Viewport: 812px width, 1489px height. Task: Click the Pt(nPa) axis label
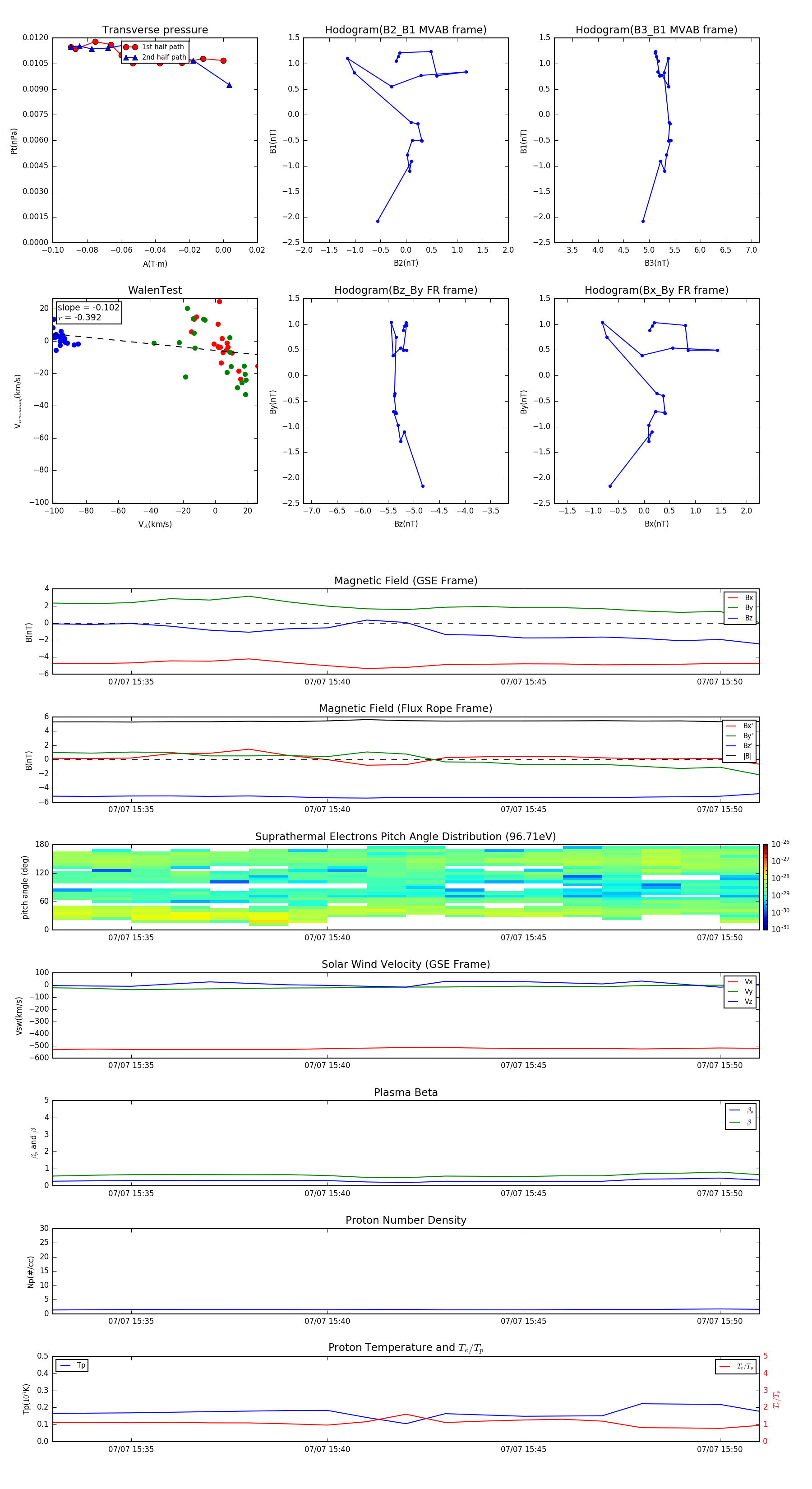click(x=14, y=141)
